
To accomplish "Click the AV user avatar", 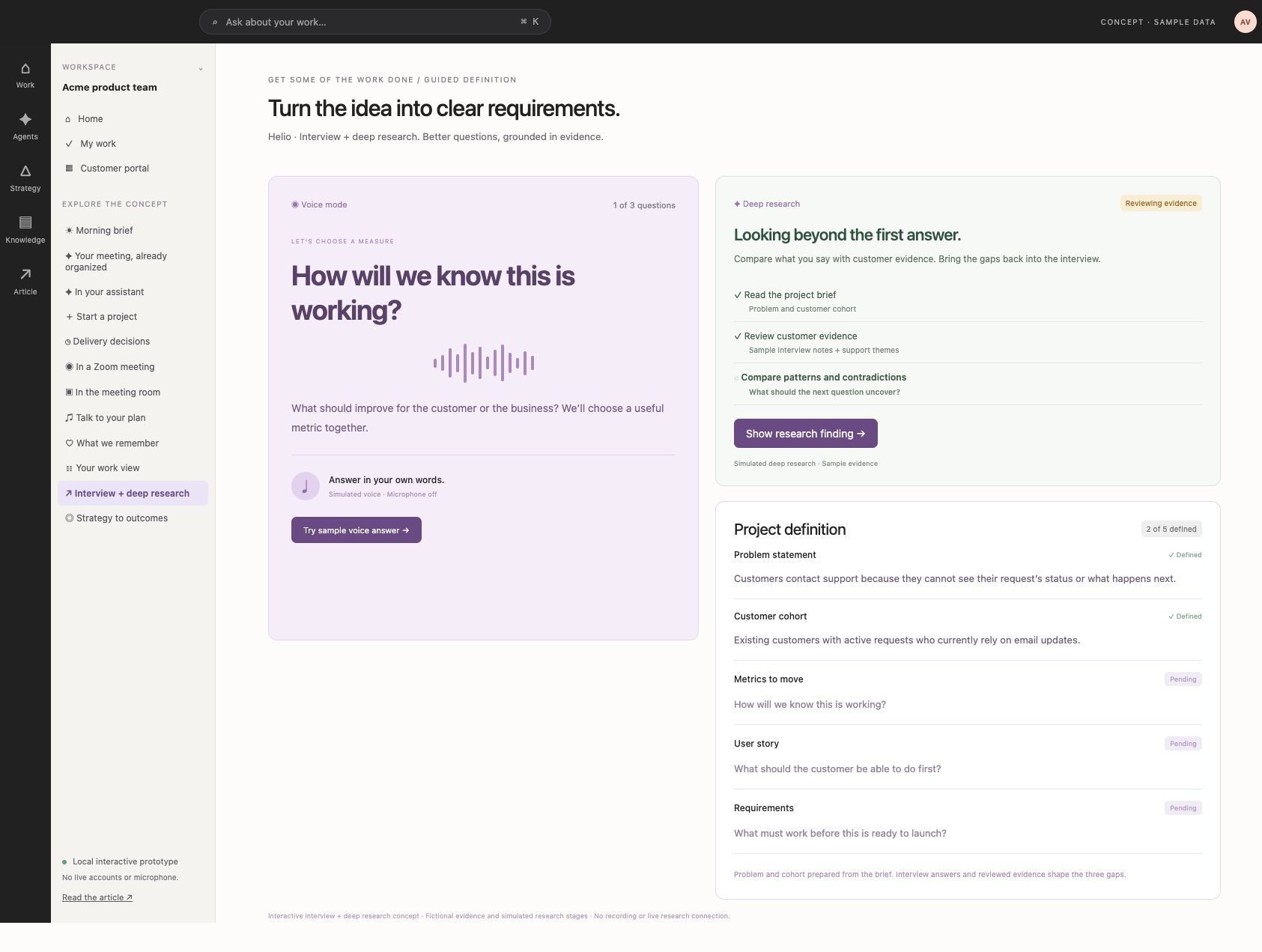I will 1245,22.
